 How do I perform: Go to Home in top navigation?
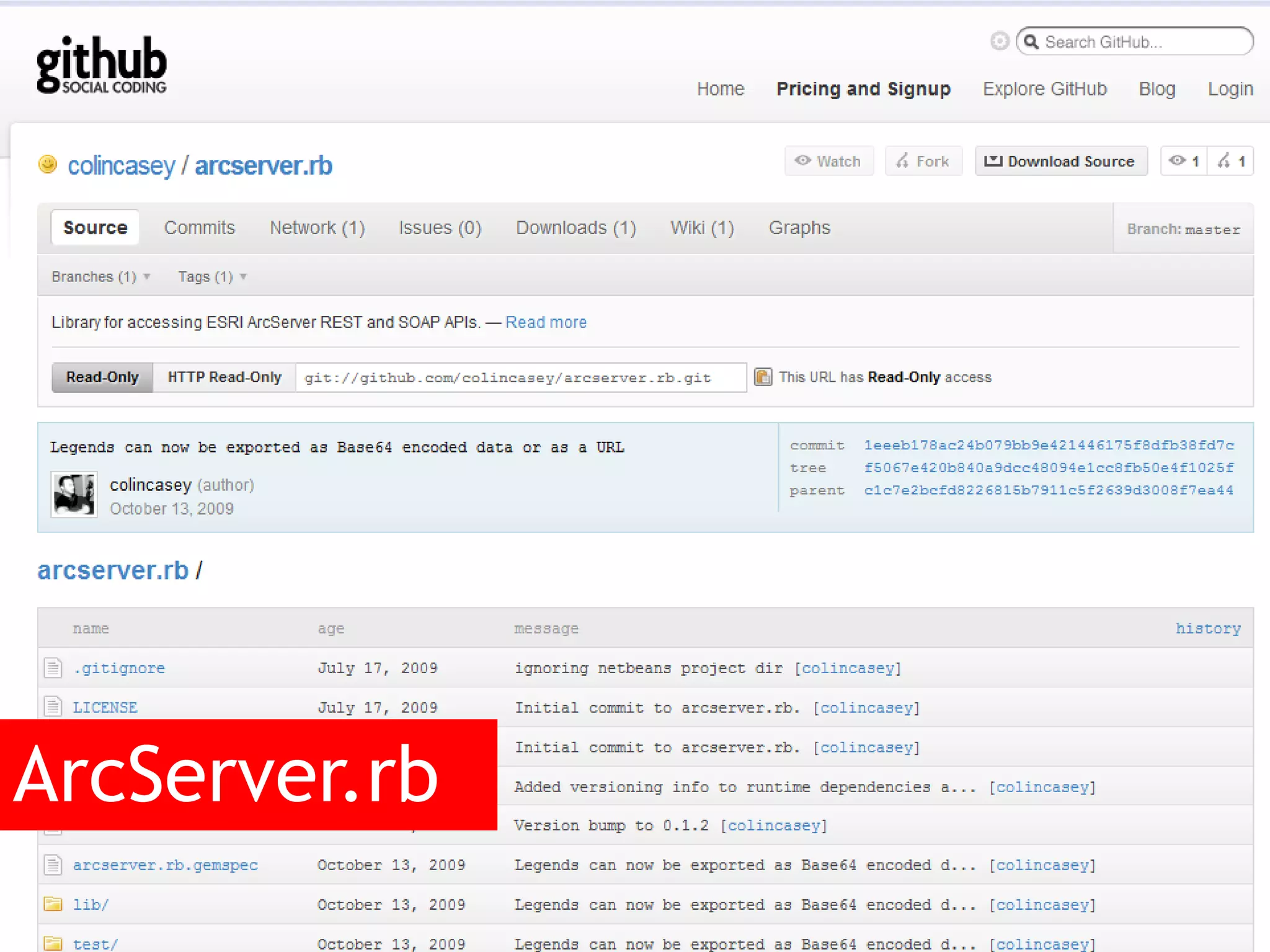[x=721, y=89]
